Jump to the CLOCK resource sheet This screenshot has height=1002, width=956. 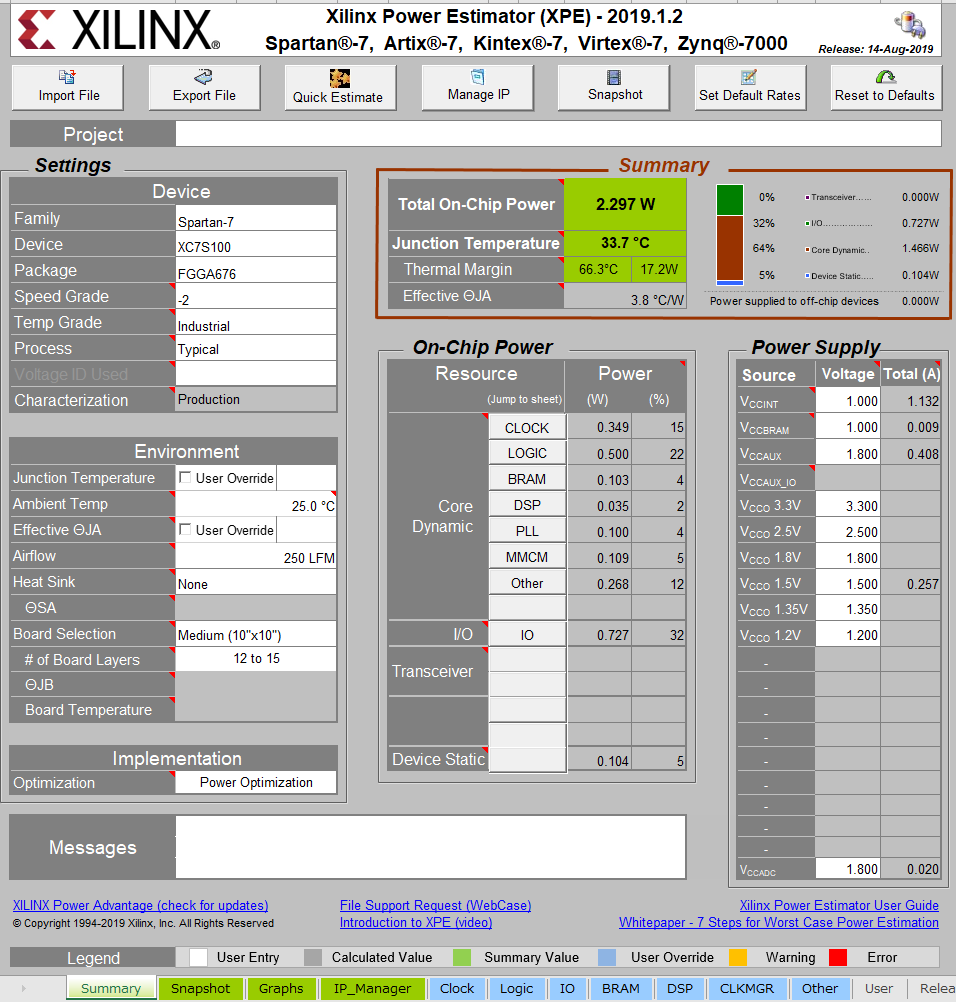pos(527,428)
